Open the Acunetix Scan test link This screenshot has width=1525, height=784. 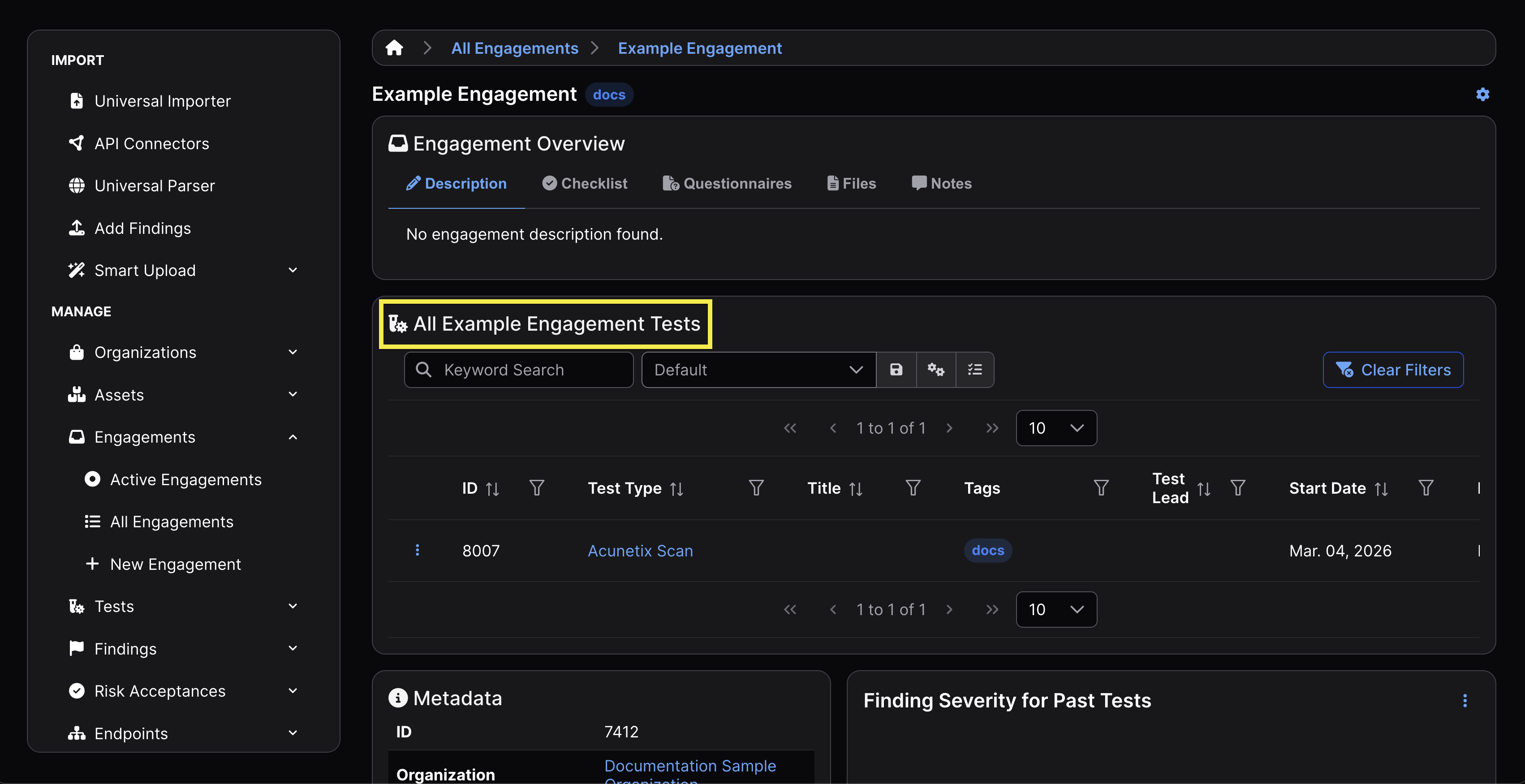pyautogui.click(x=640, y=551)
